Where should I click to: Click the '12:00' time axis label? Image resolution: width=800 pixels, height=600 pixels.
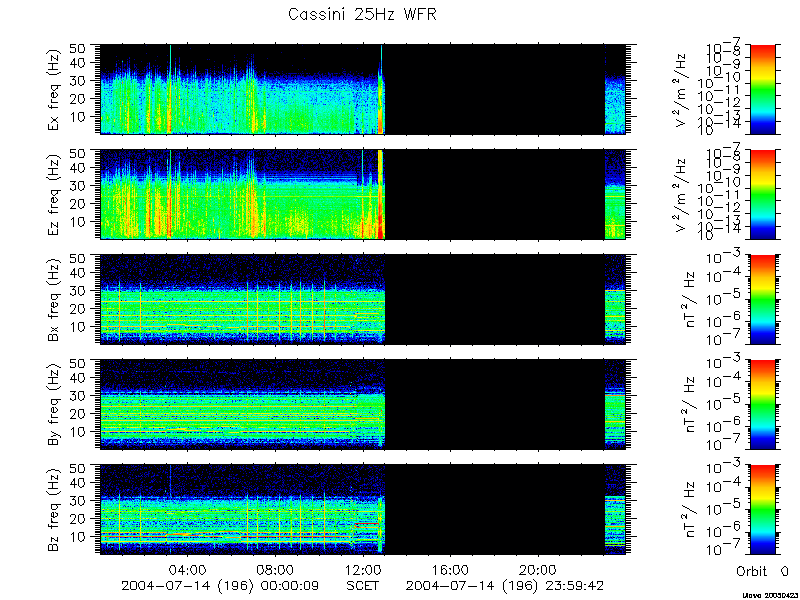tap(363, 569)
